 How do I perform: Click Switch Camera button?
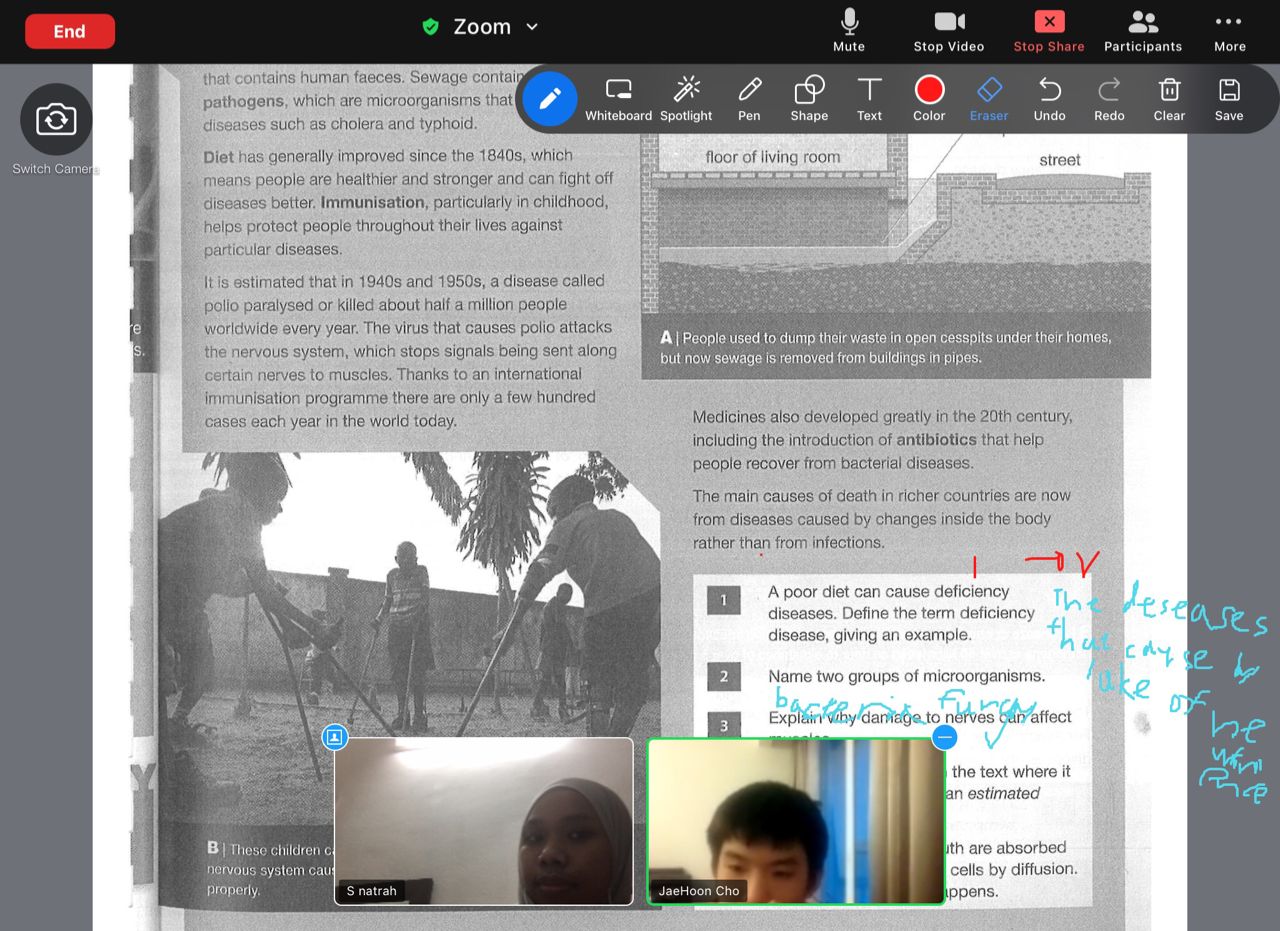[56, 121]
